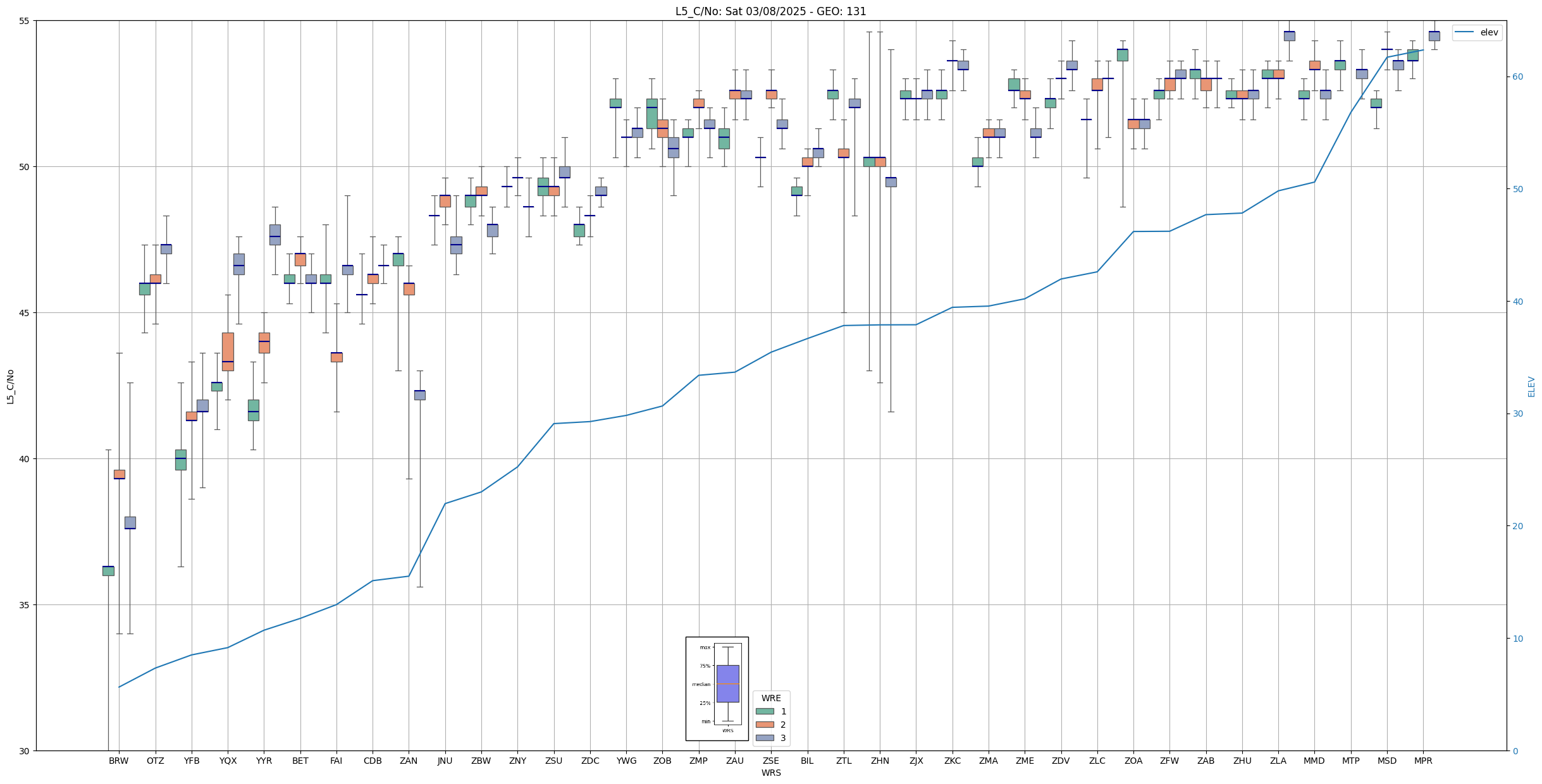Click the 20 tick on right axis
1542x784 pixels.
[1517, 526]
